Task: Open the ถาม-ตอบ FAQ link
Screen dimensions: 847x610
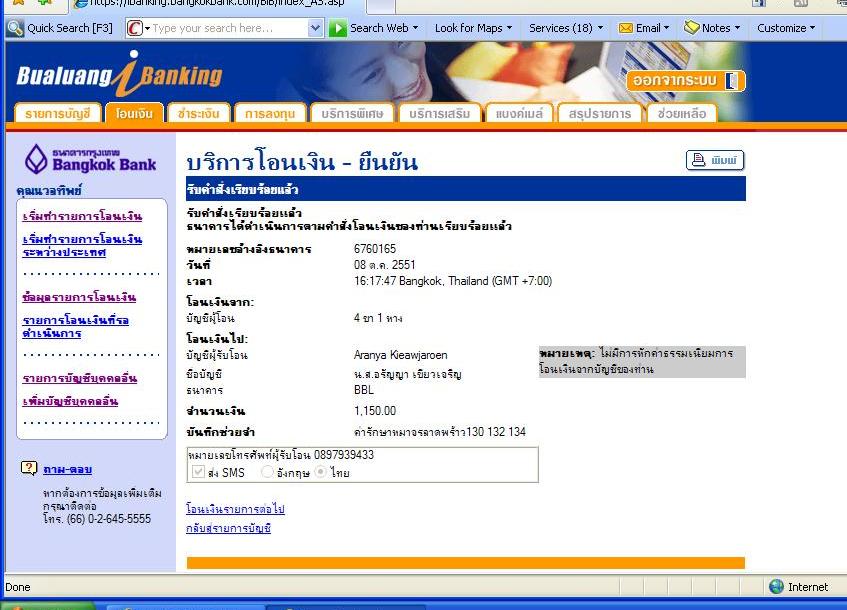Action: [x=68, y=469]
